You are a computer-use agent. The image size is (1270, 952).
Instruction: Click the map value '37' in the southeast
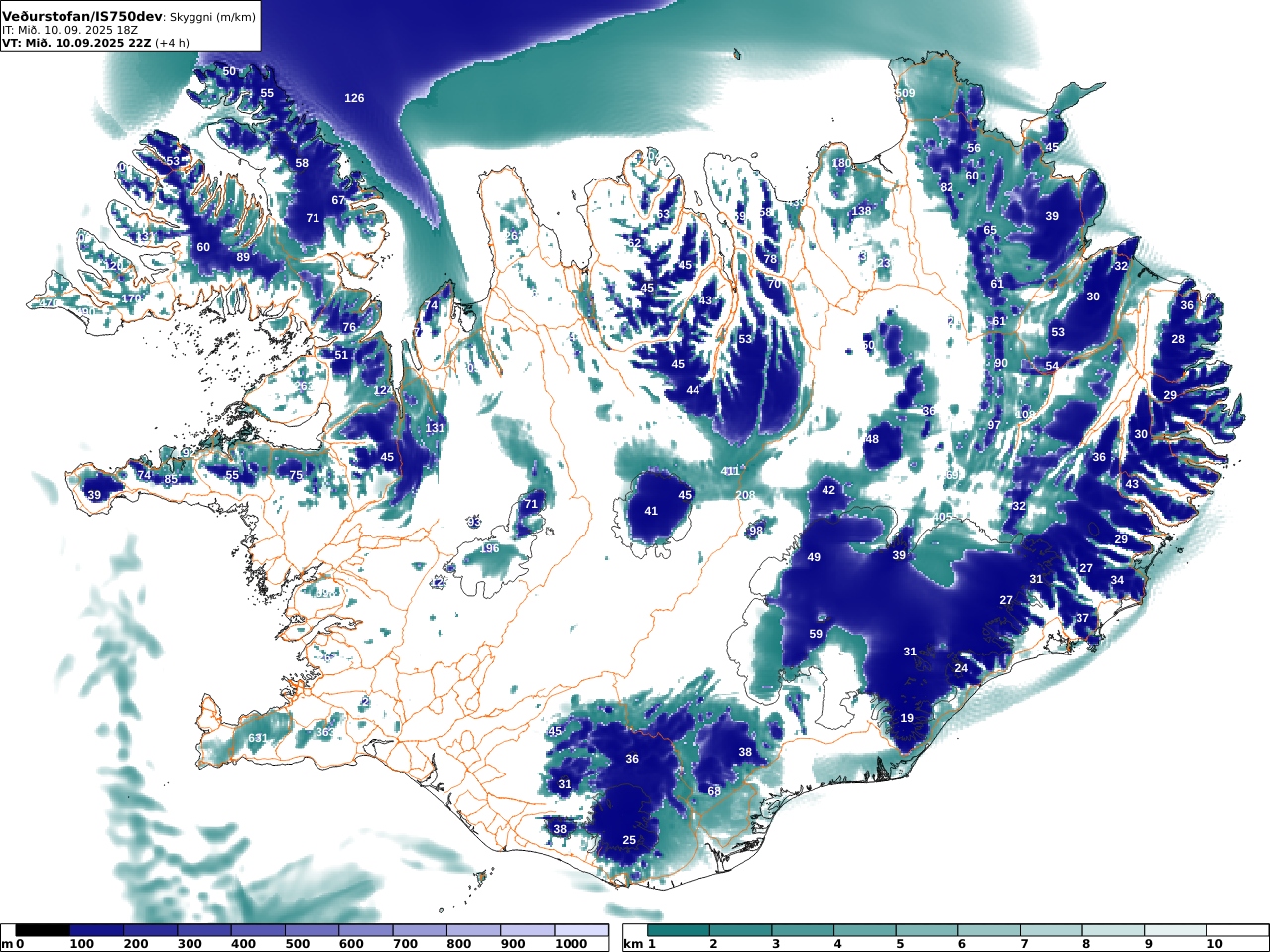point(1082,618)
